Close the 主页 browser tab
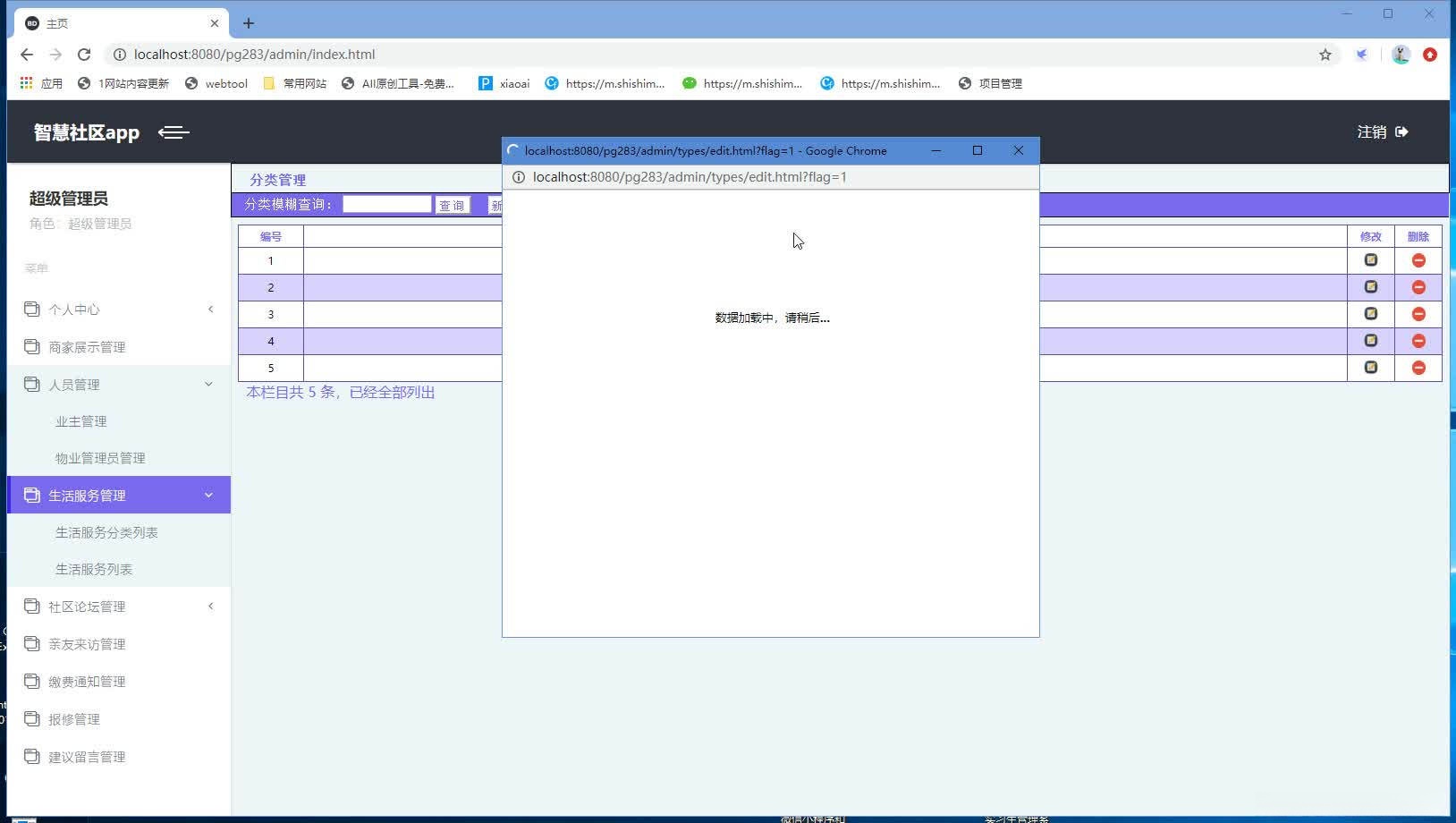Screen dimensions: 1456x823 tap(215, 23)
